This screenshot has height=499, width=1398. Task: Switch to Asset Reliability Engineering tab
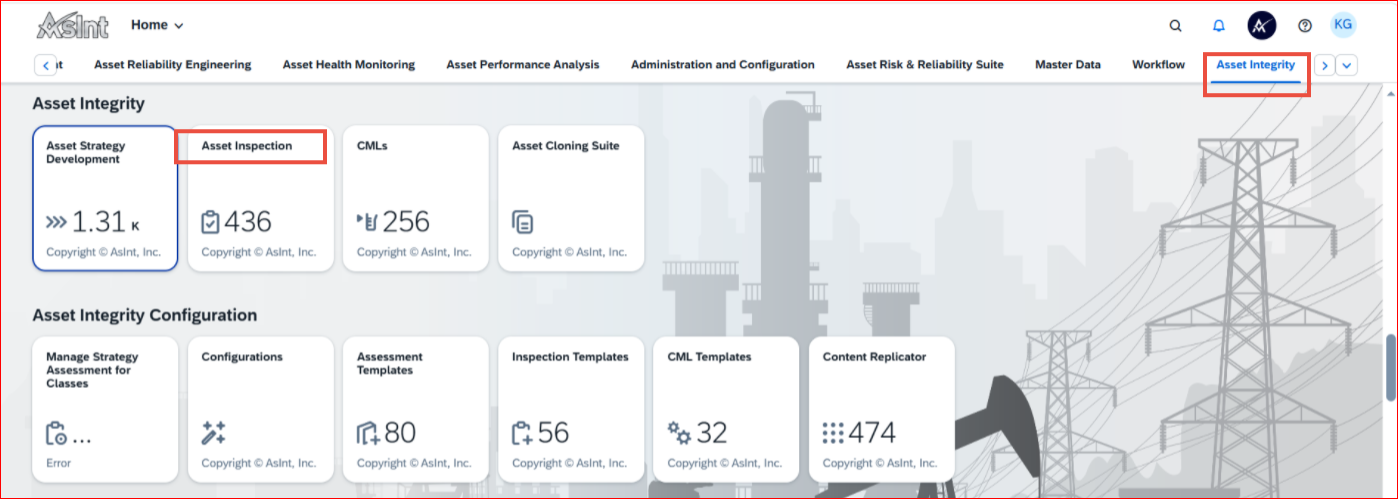click(x=173, y=64)
